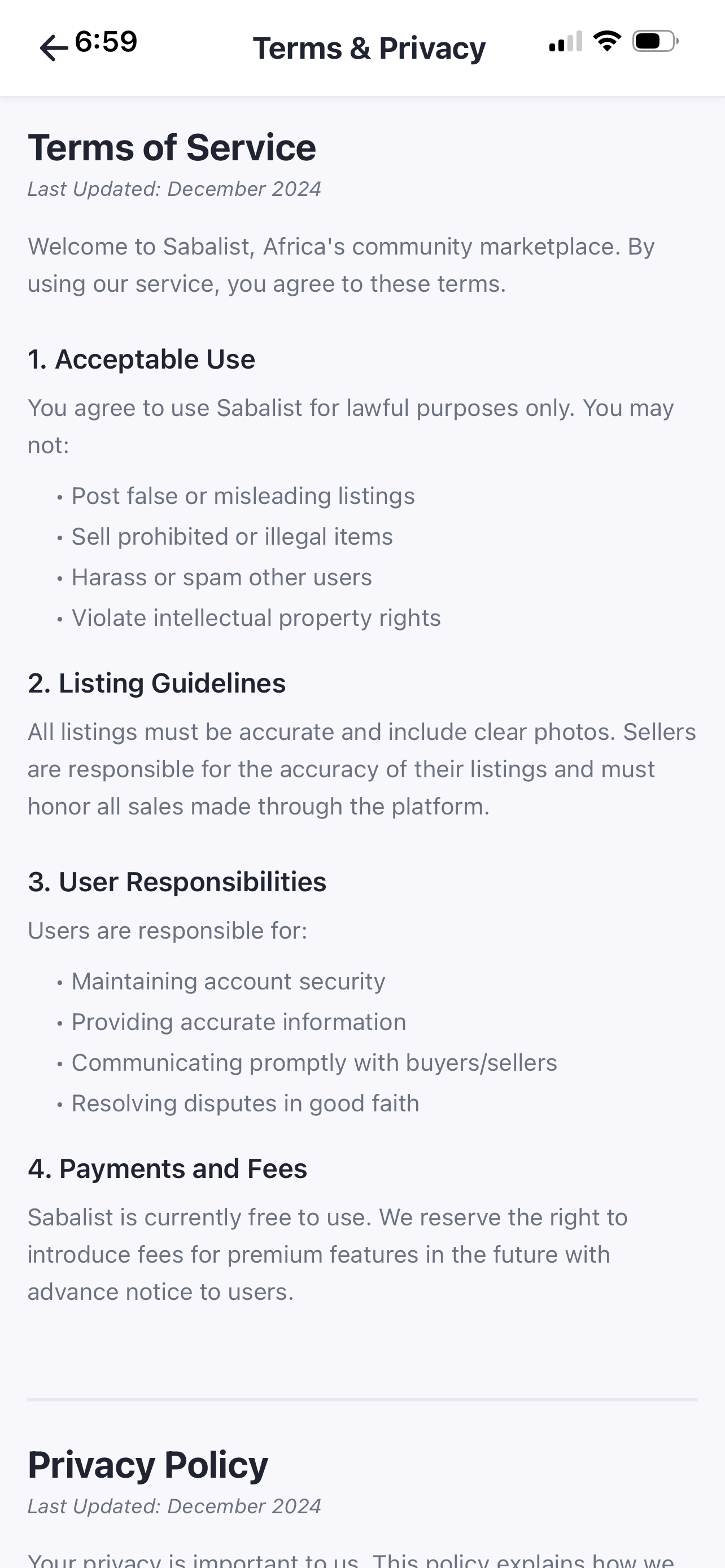This screenshot has height=1568, width=725.
Task: Tap the Last Updated date under Terms of Service
Action: [174, 189]
